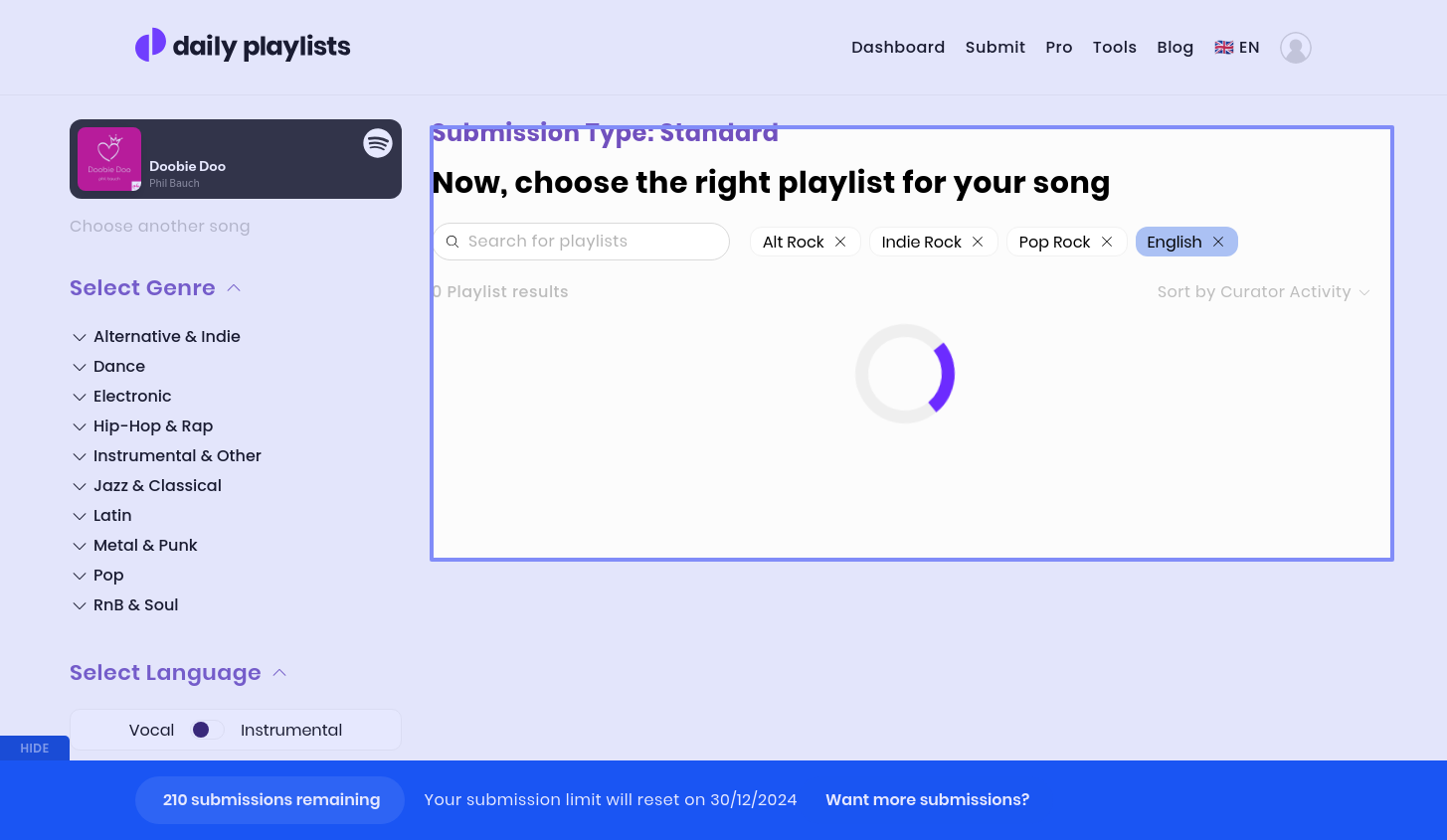Click the Spotify icon on song card
Viewport: 1447px width, 840px height.
tap(378, 143)
